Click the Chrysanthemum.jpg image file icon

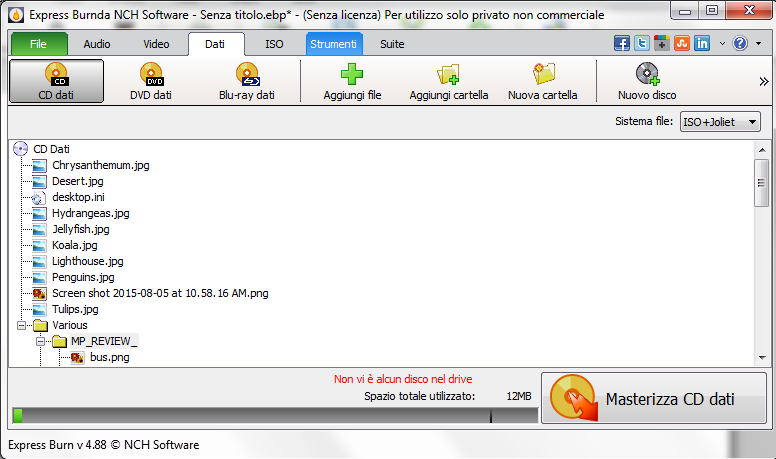click(x=40, y=165)
